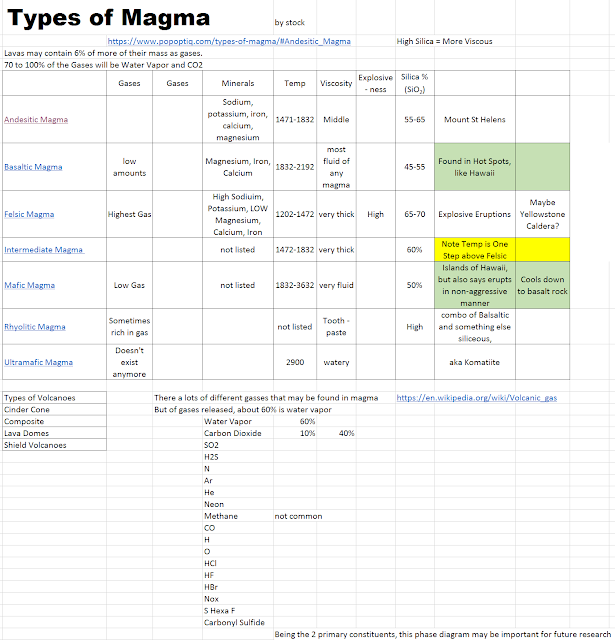Click the Temp column header cell

pyautogui.click(x=295, y=83)
